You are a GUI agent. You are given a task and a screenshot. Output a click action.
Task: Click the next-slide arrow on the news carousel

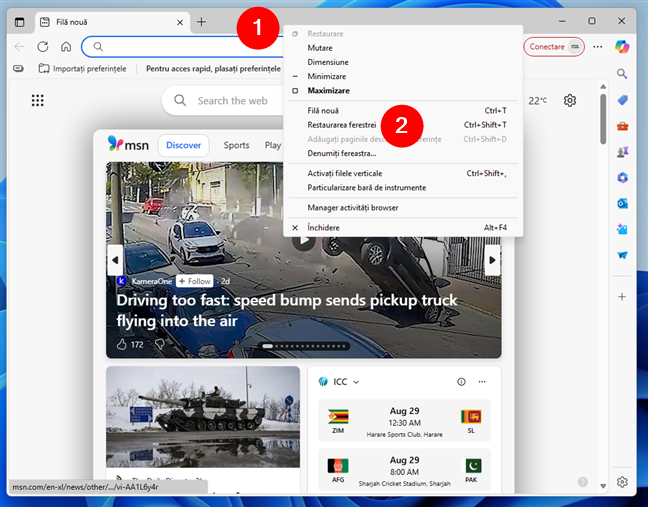pyautogui.click(x=492, y=259)
